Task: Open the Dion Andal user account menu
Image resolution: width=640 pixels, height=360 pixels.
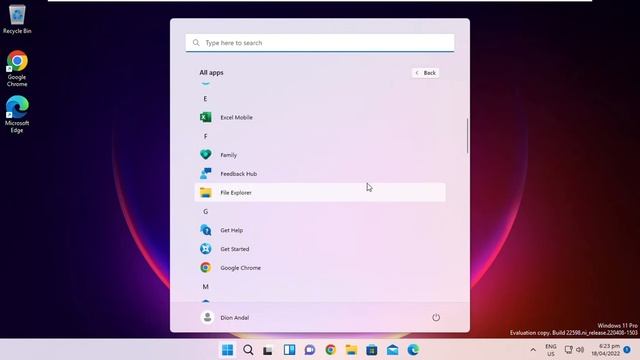Action: [x=225, y=318]
